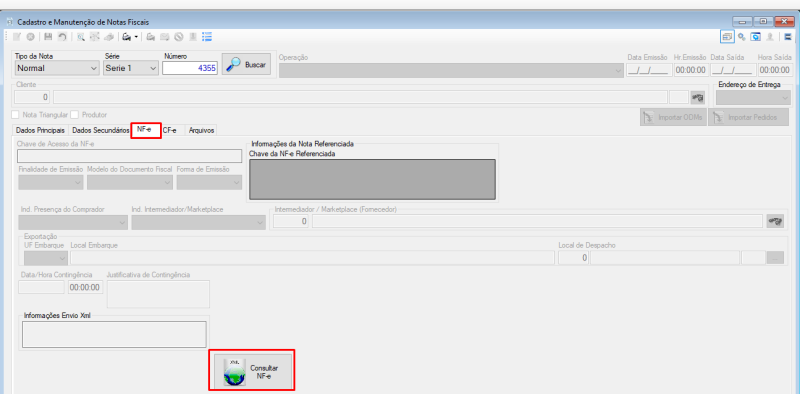Click the Cliente code field

32,97
